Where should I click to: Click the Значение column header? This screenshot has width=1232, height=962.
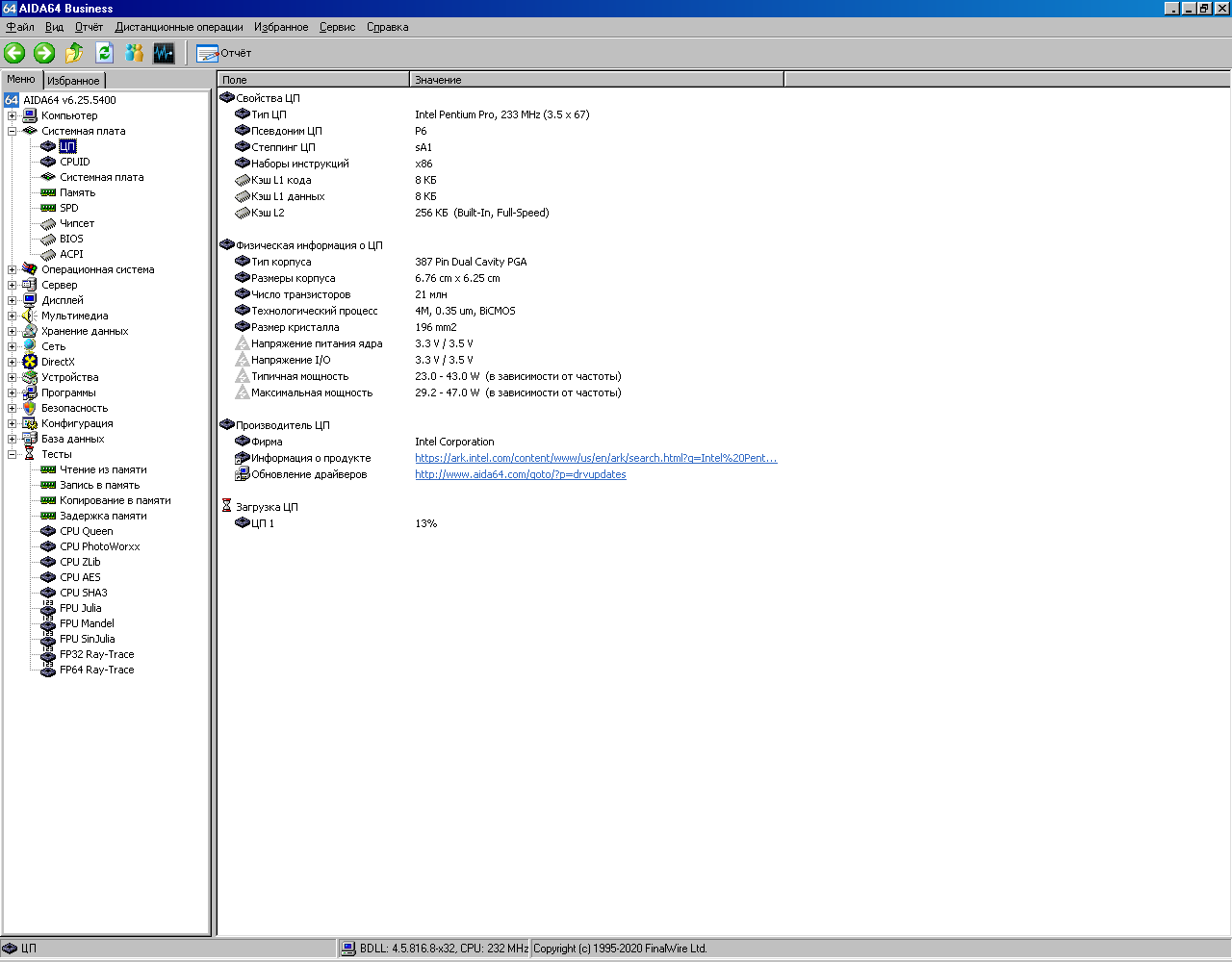(x=597, y=80)
